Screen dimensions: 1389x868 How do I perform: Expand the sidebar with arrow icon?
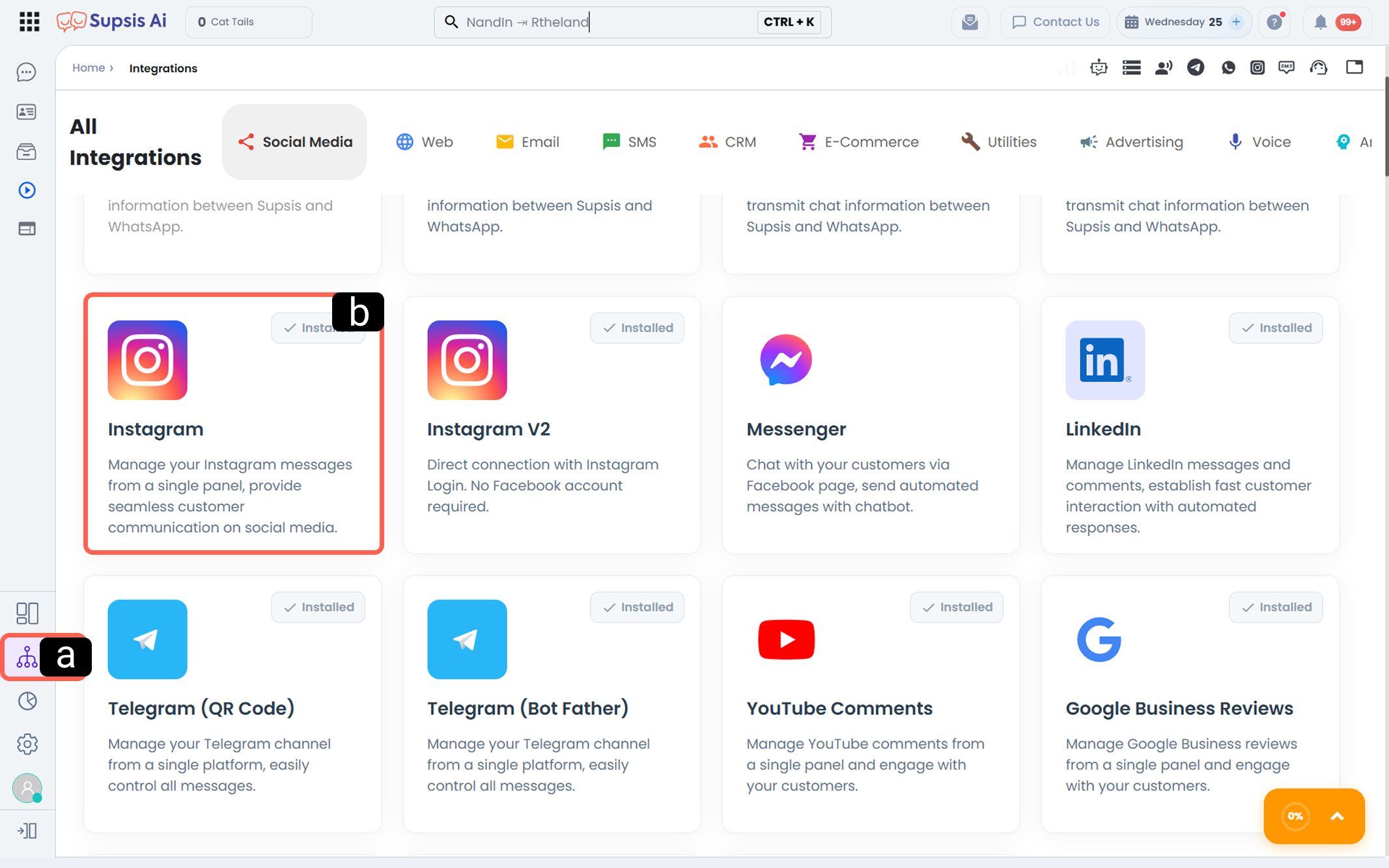pyautogui.click(x=27, y=831)
